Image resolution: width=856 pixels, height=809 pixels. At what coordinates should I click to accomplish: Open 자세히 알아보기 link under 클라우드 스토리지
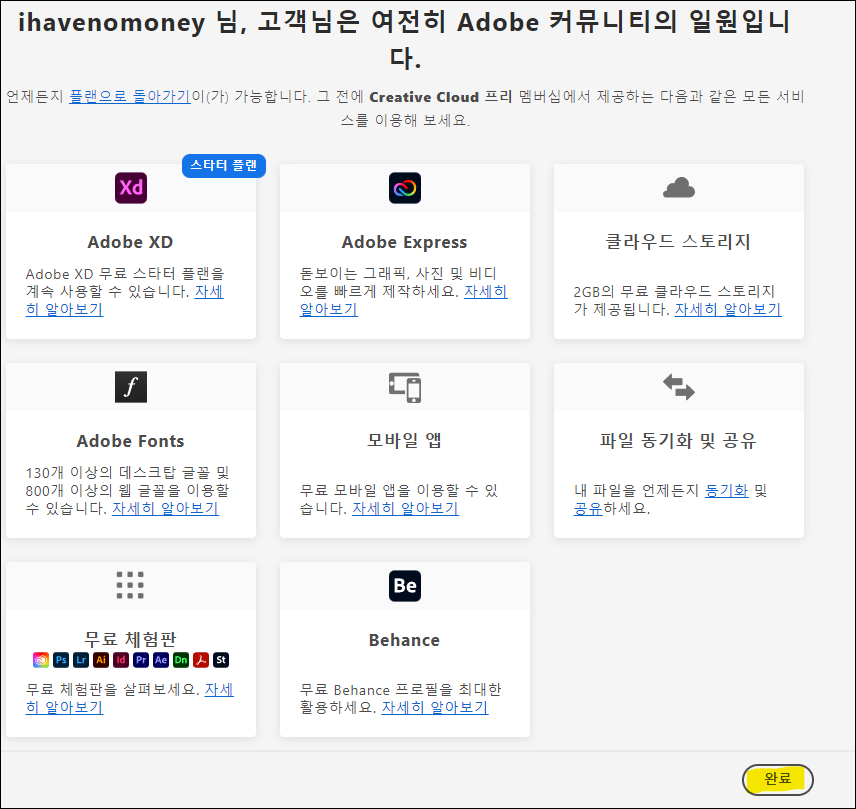pos(727,309)
